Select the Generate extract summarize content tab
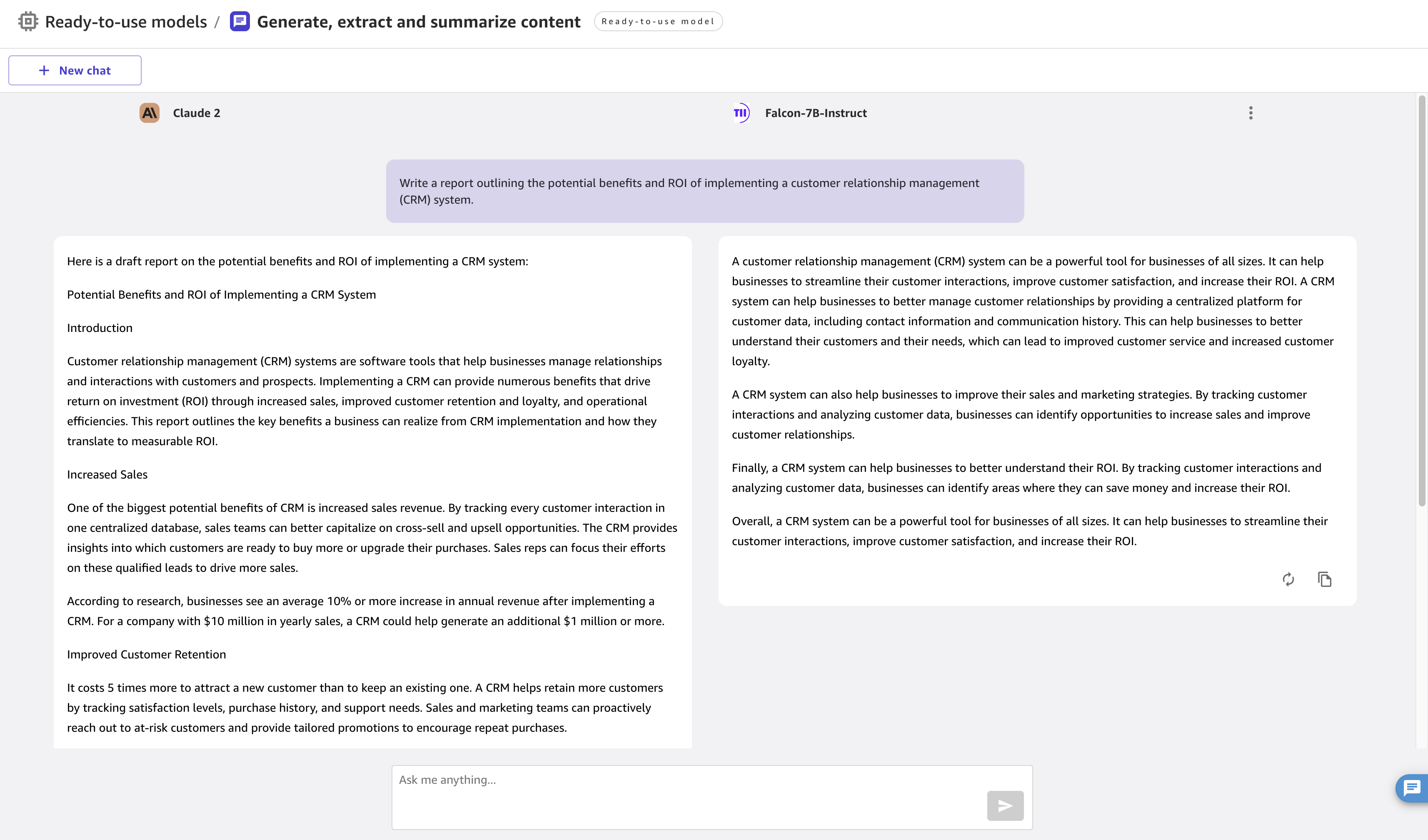The height and width of the screenshot is (840, 1428). click(417, 21)
